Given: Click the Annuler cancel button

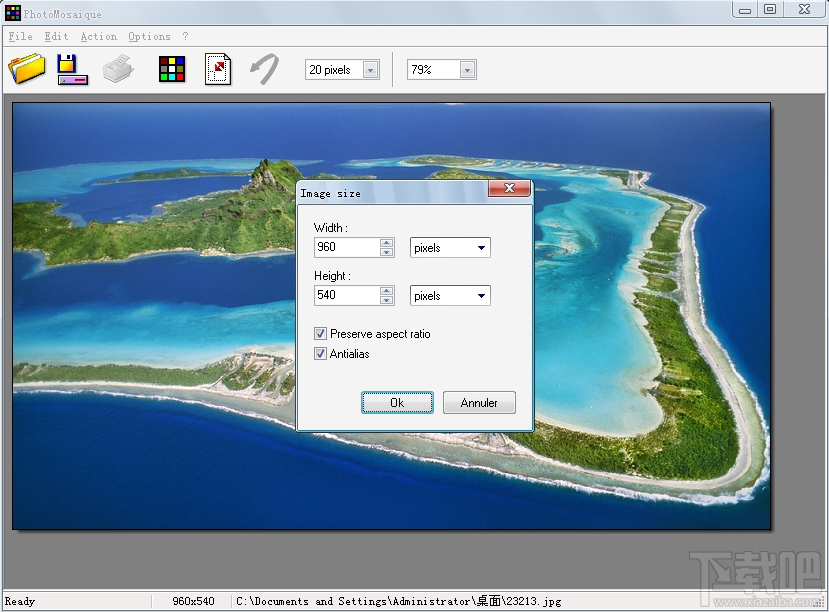Looking at the screenshot, I should [479, 403].
